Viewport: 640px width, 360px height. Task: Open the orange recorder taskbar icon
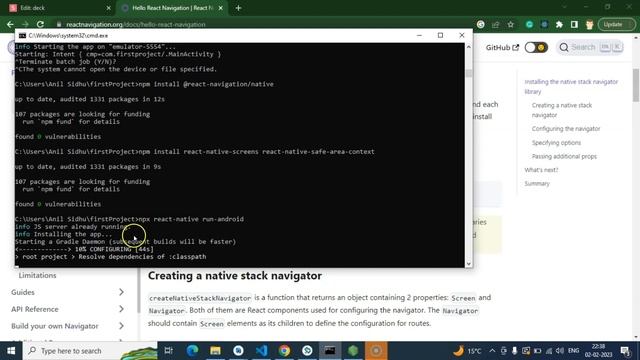(x=376, y=351)
